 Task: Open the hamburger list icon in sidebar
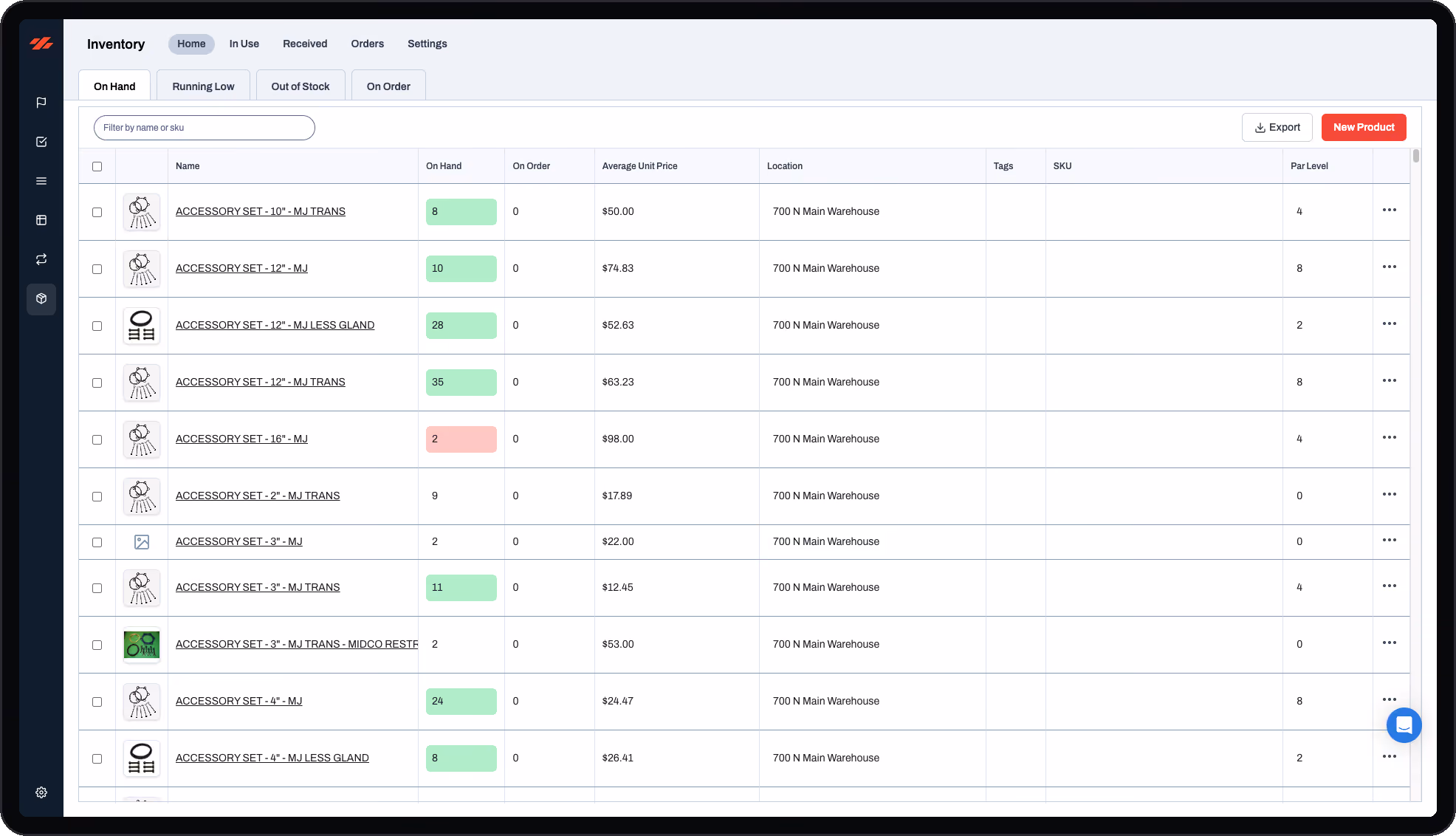coord(41,181)
